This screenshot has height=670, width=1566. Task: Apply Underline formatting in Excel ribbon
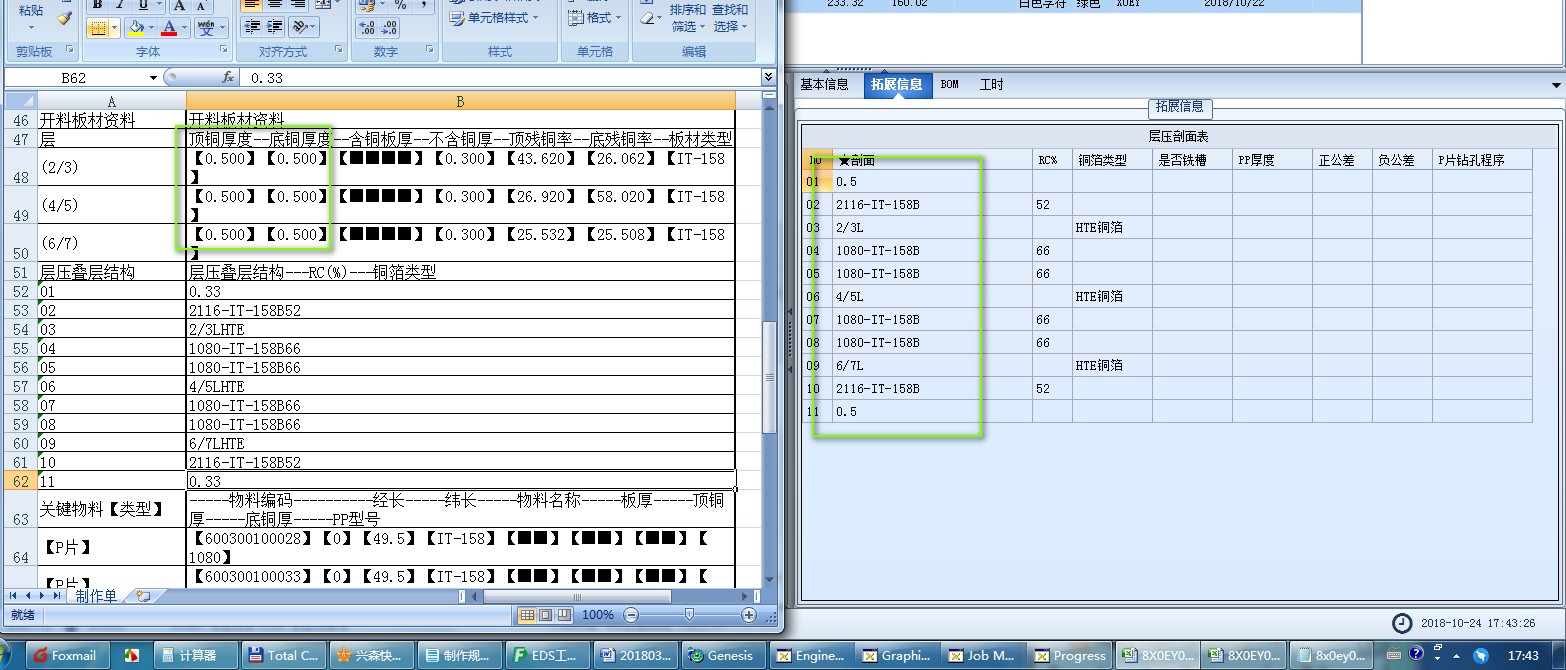(143, 4)
